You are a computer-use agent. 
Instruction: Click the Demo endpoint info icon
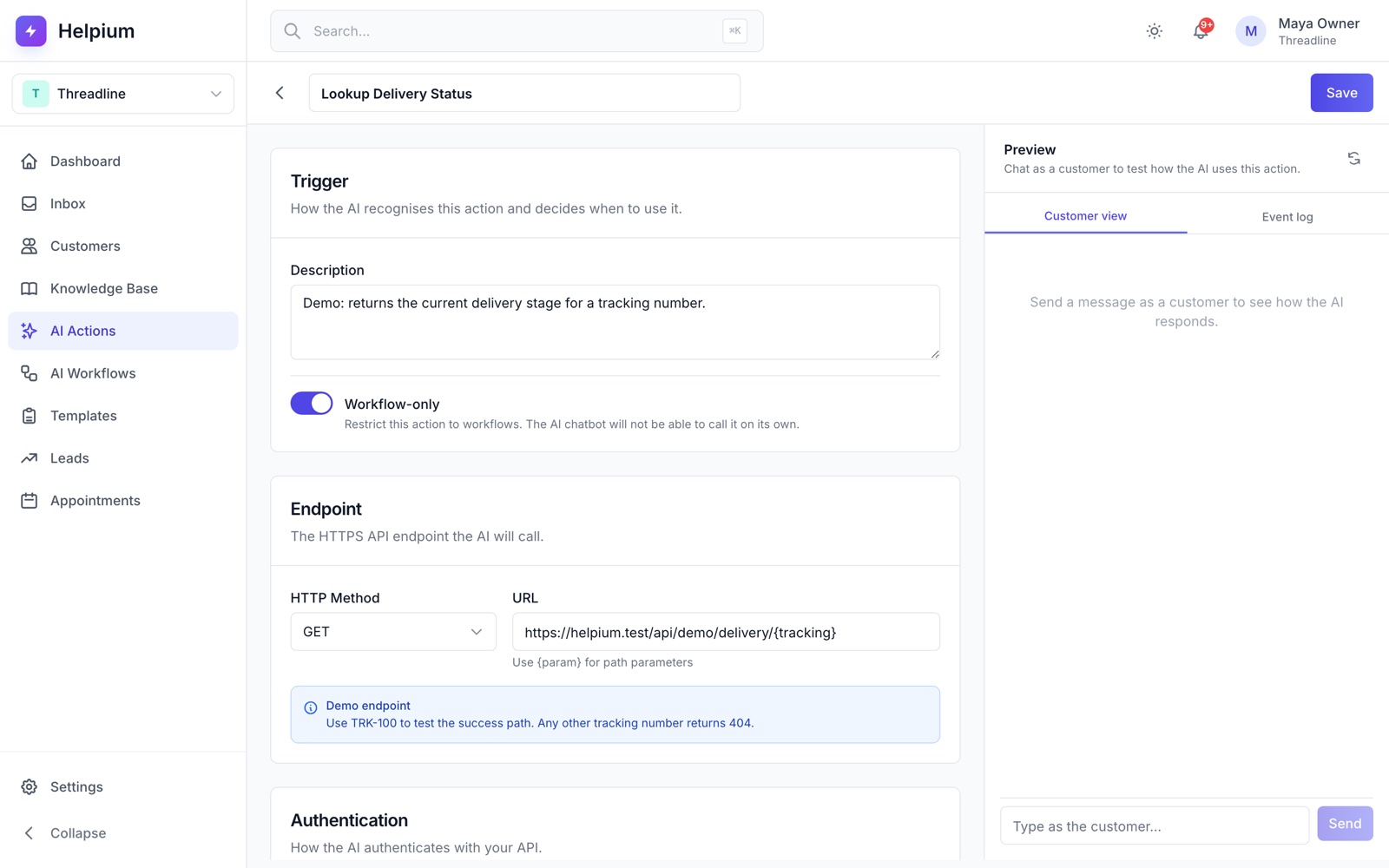(x=311, y=708)
